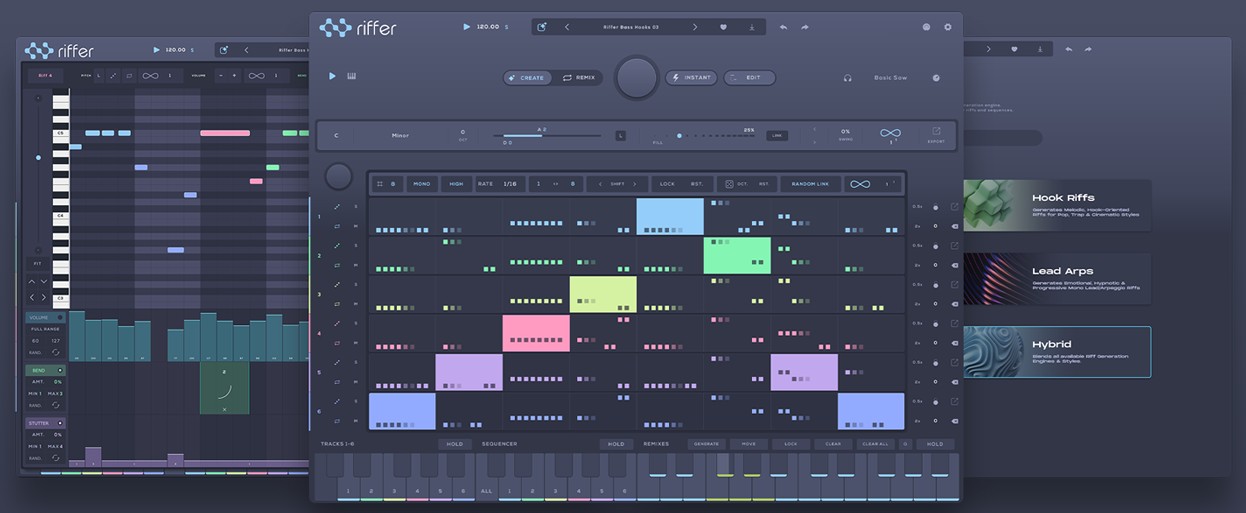Click the Move button in Remixes
This screenshot has width=1246, height=513.
[x=748, y=444]
